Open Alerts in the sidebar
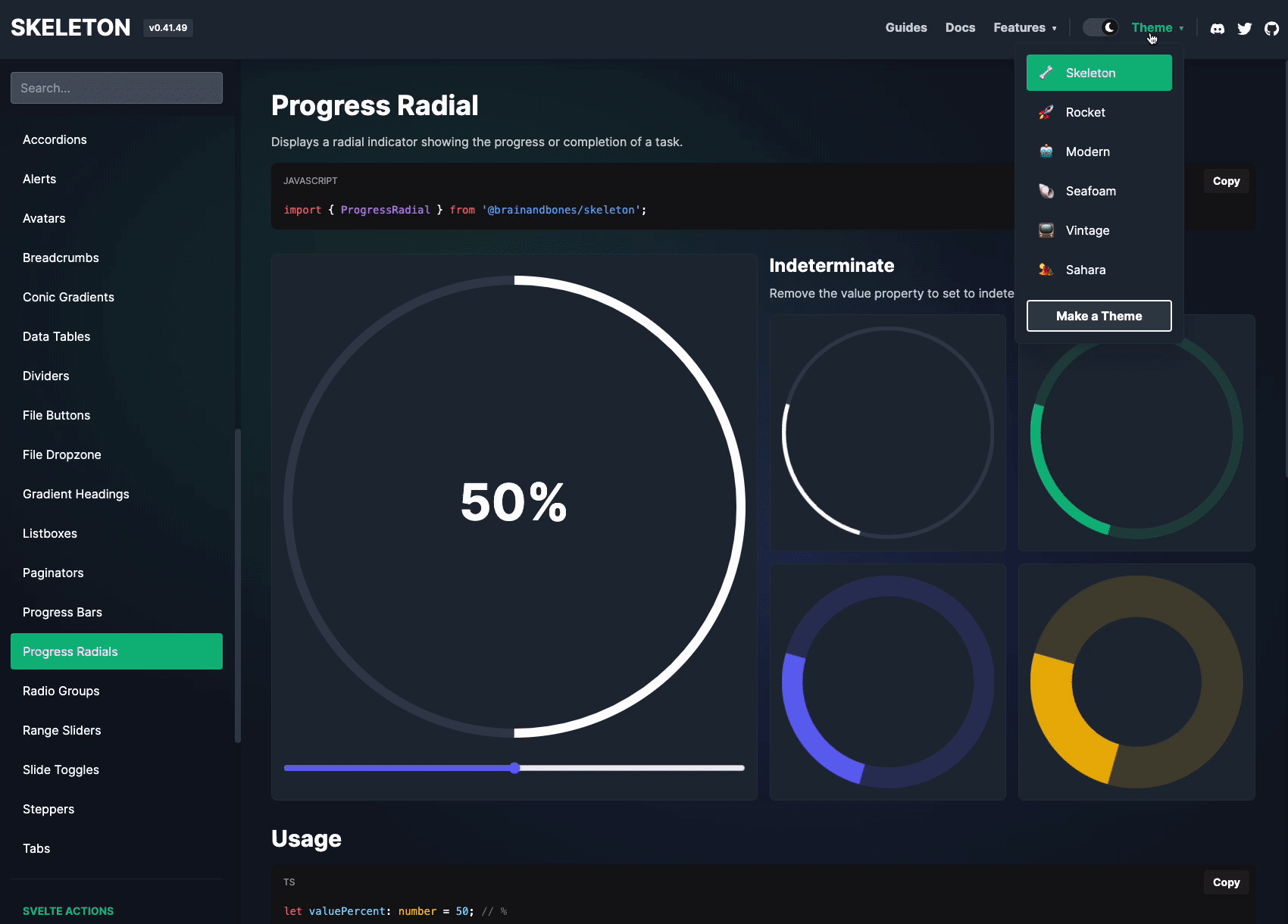 click(117, 179)
